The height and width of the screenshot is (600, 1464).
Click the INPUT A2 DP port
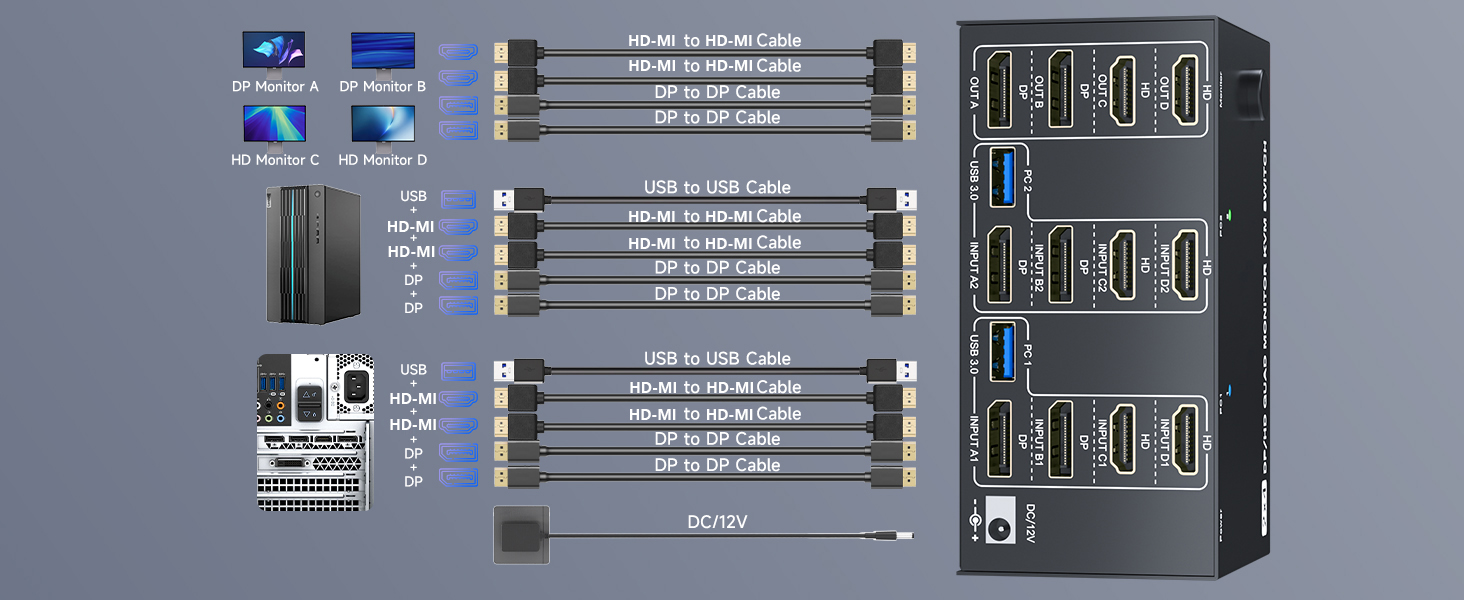click(999, 264)
